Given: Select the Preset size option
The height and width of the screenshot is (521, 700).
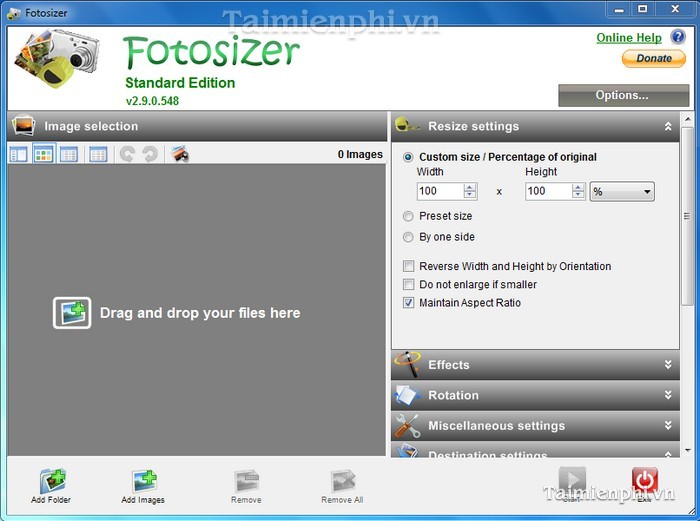Looking at the screenshot, I should (x=438, y=217).
